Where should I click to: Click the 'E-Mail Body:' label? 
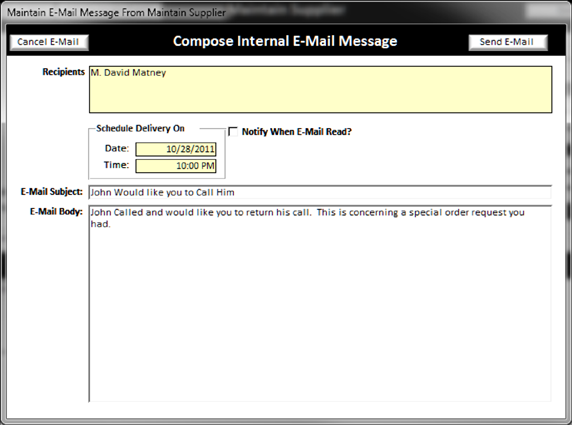point(56,212)
